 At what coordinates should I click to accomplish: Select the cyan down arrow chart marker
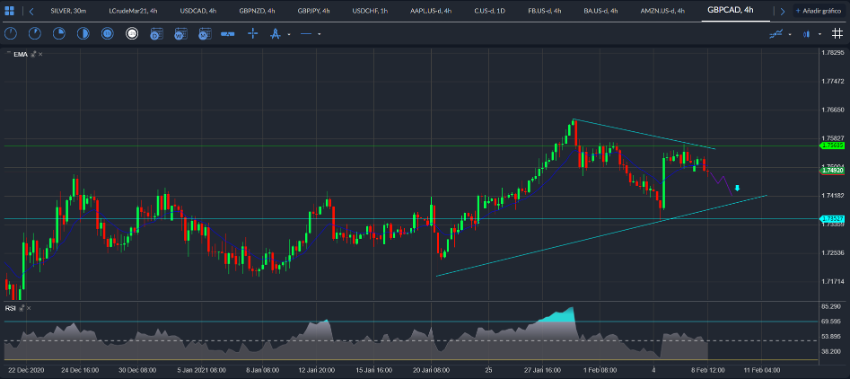(x=737, y=189)
